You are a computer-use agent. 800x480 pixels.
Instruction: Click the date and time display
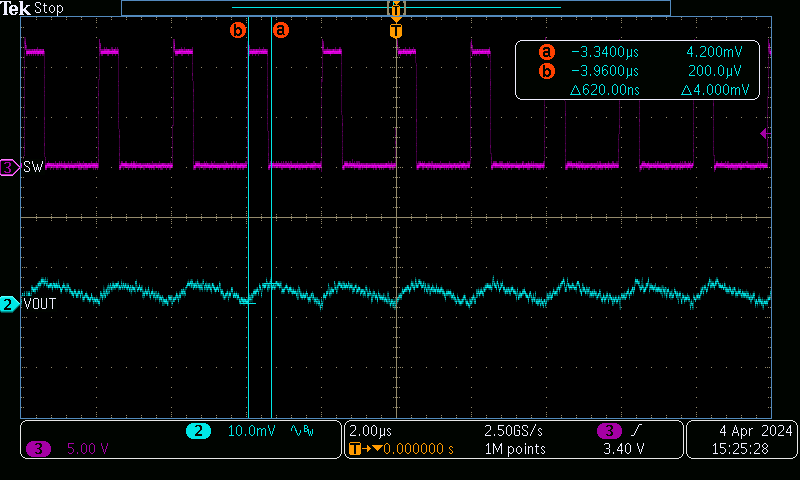pyautogui.click(x=741, y=440)
